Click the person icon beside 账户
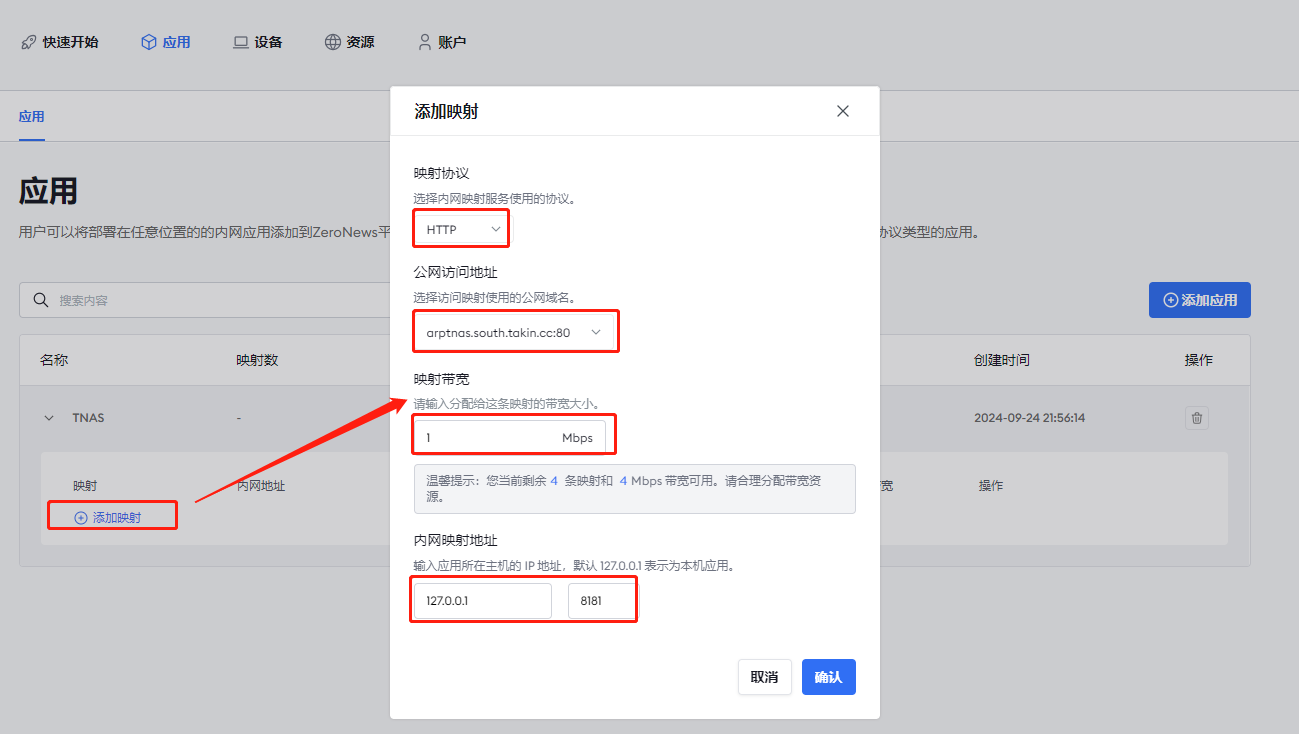1299x734 pixels. click(x=425, y=42)
